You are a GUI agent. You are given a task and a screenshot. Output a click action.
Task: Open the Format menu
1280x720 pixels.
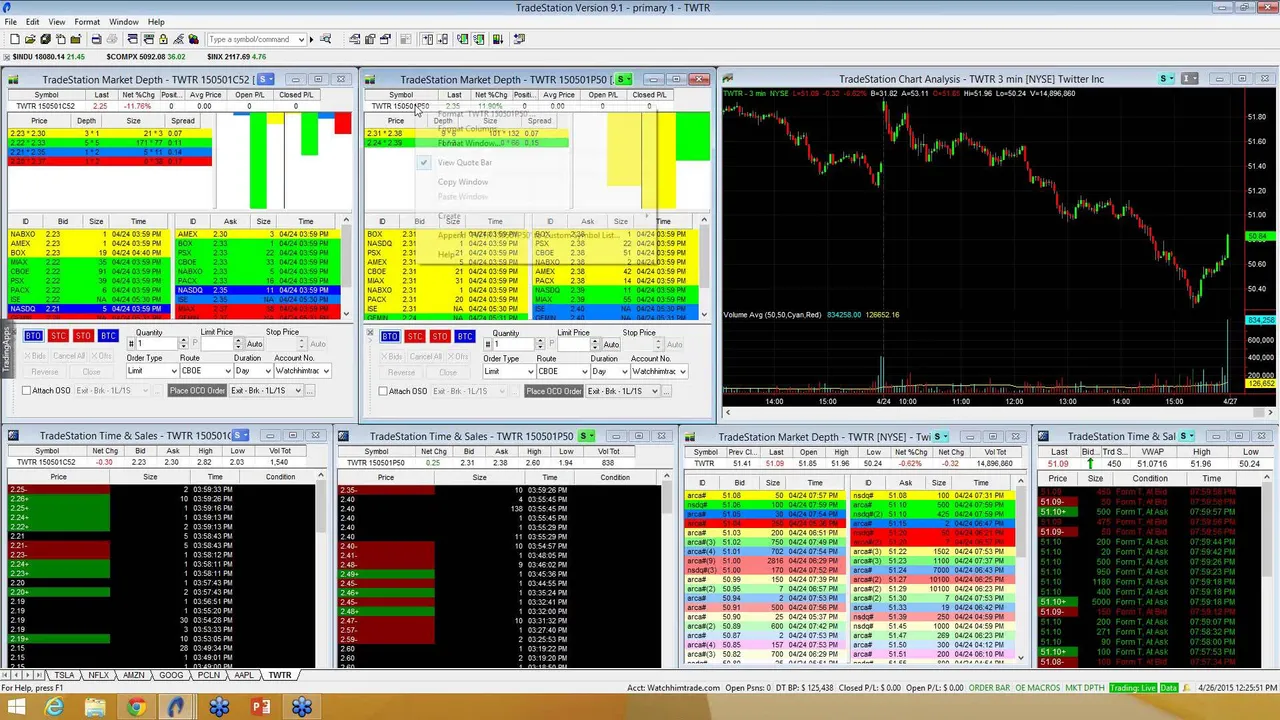click(x=87, y=21)
